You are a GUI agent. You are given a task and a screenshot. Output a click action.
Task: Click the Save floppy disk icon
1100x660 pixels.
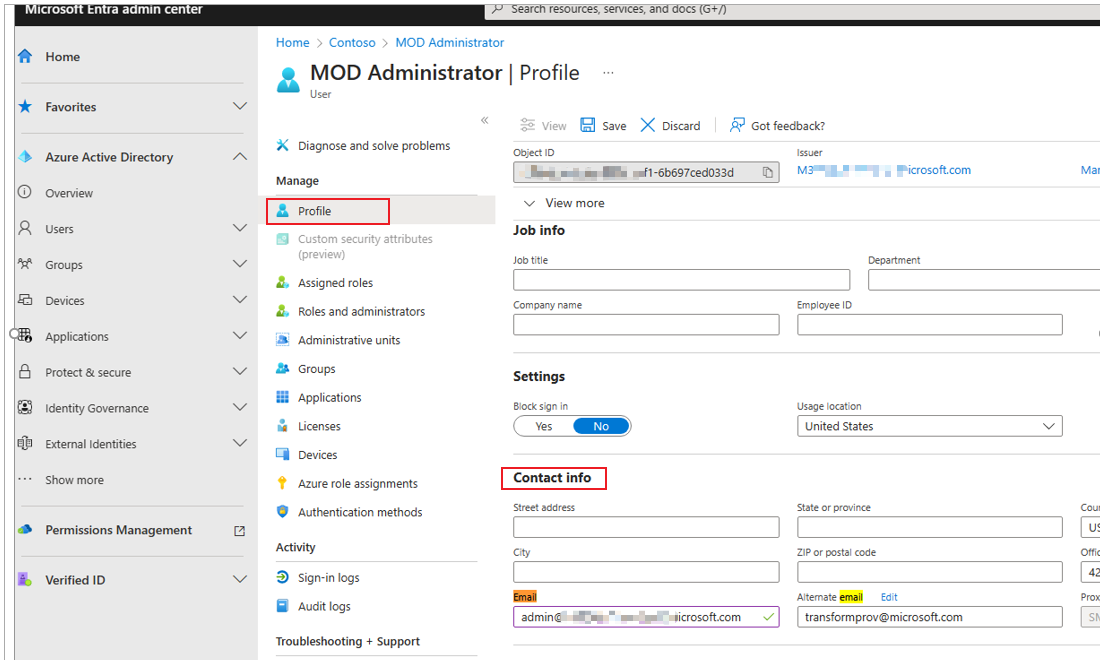pyautogui.click(x=587, y=125)
